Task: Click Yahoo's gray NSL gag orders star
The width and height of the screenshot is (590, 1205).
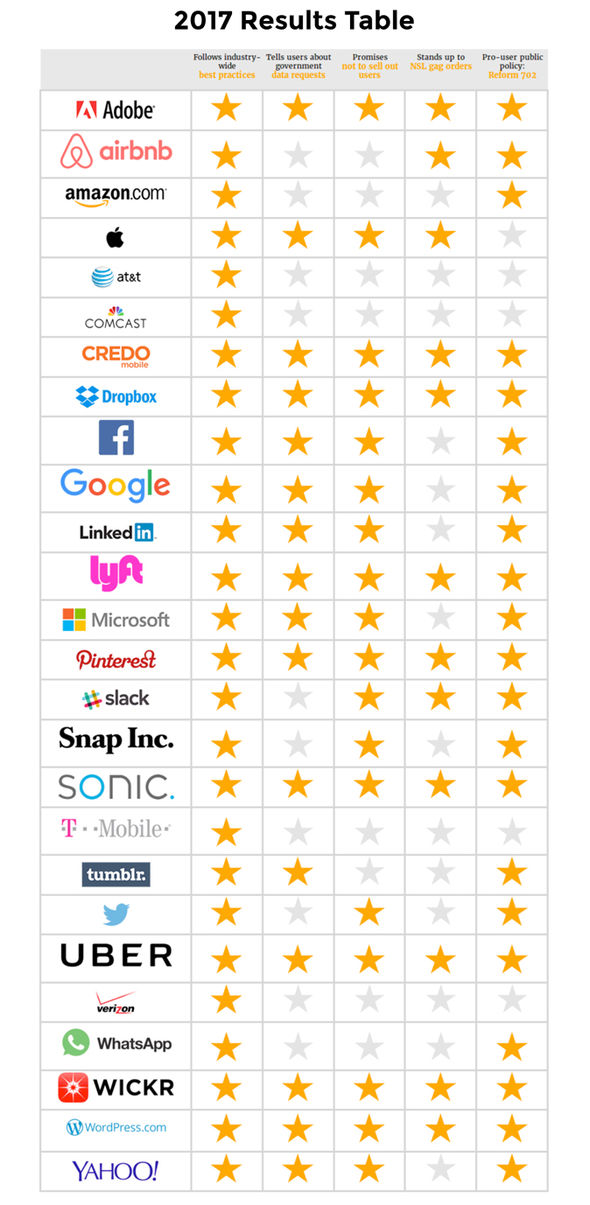Action: 440,1168
